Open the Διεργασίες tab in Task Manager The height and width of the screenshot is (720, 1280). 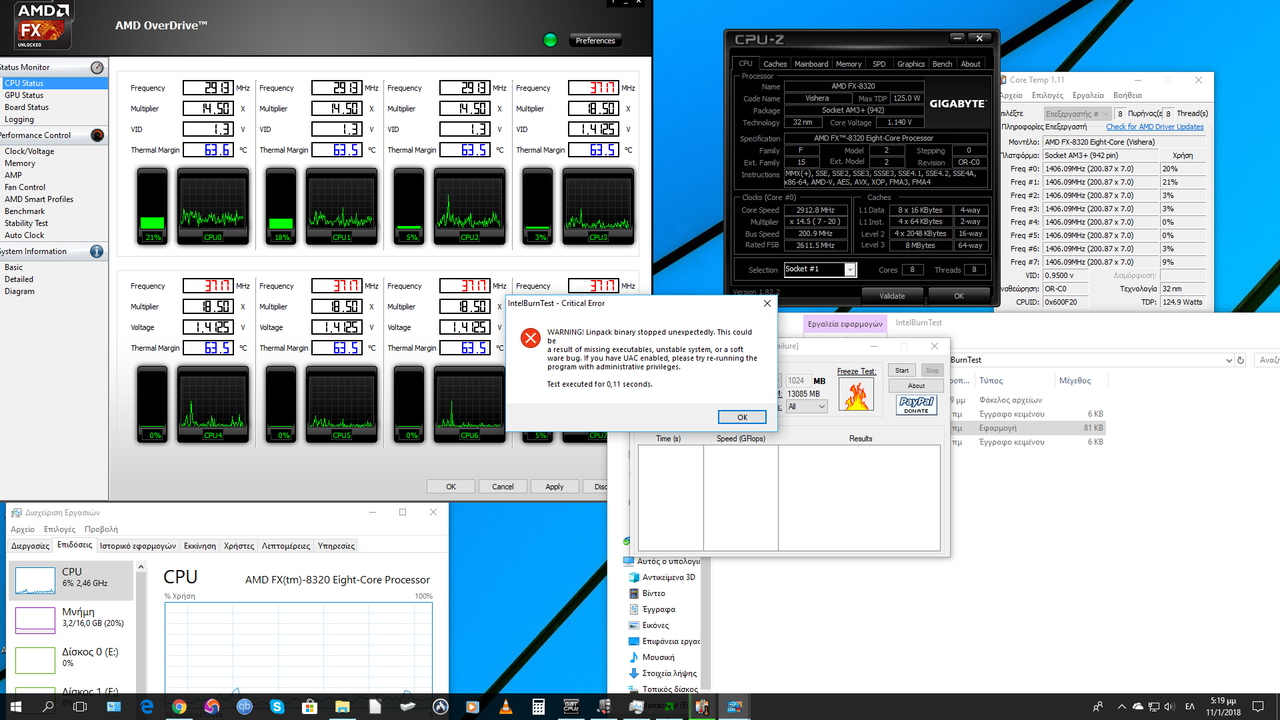point(30,546)
